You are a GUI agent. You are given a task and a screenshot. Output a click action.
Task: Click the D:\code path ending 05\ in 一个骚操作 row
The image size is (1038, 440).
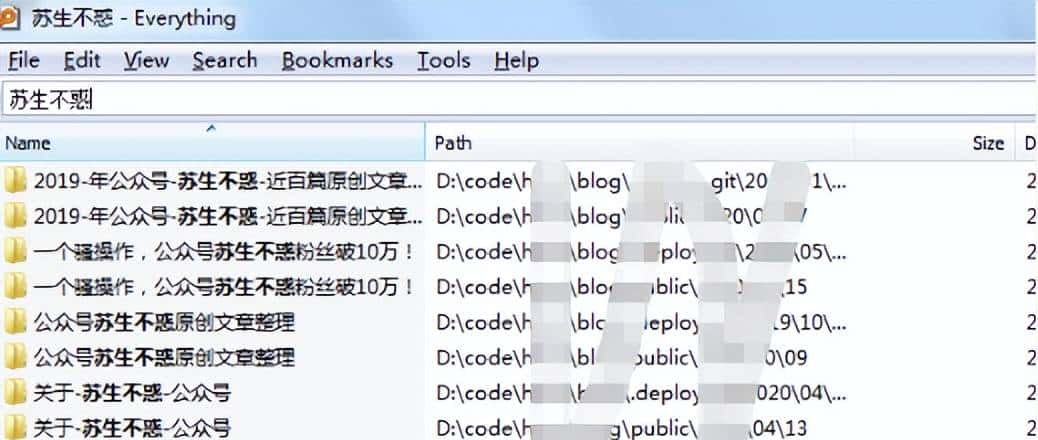pyautogui.click(x=641, y=251)
